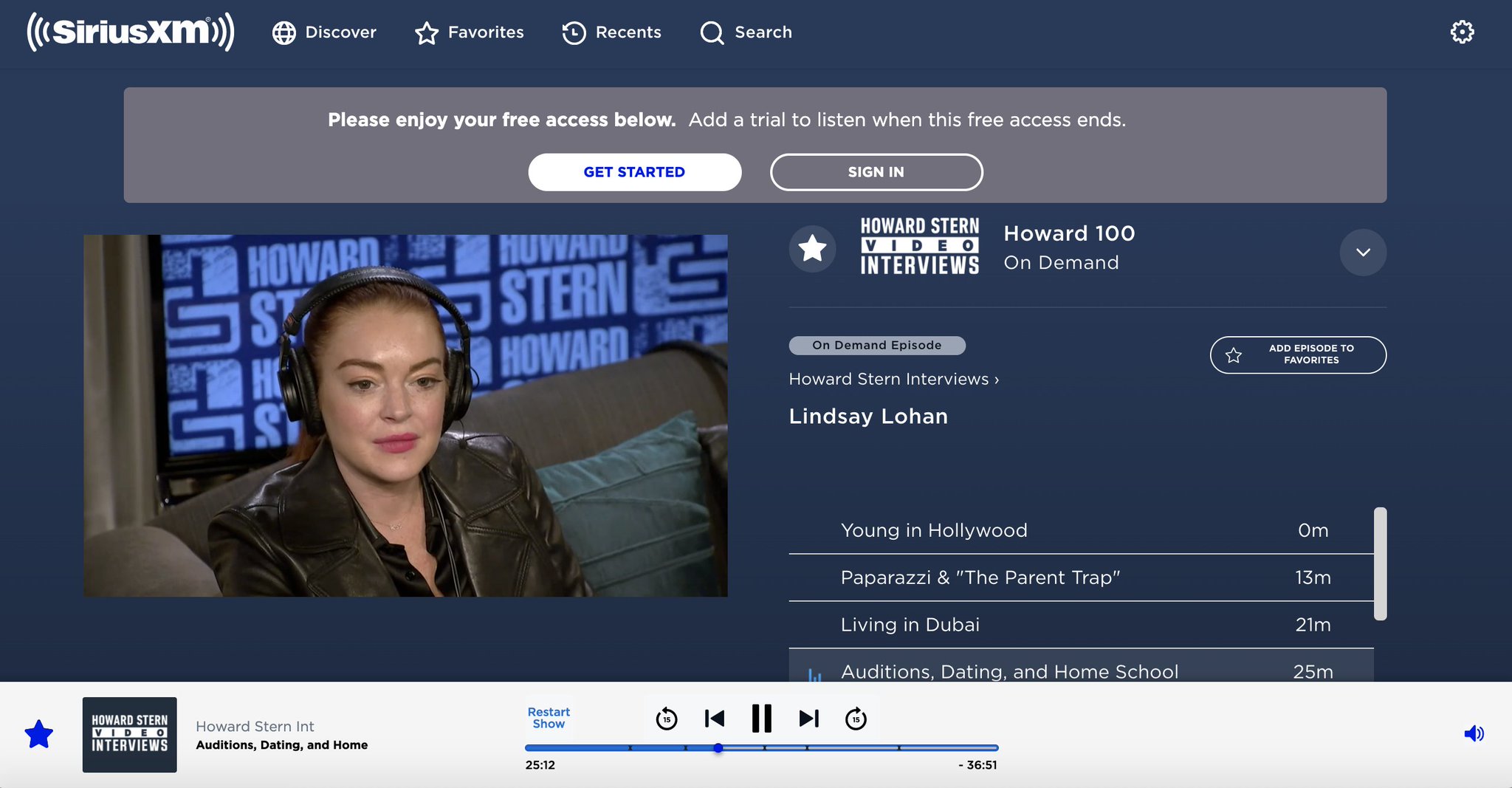The height and width of the screenshot is (788, 1512).
Task: Go to previous segment
Action: pos(714,719)
